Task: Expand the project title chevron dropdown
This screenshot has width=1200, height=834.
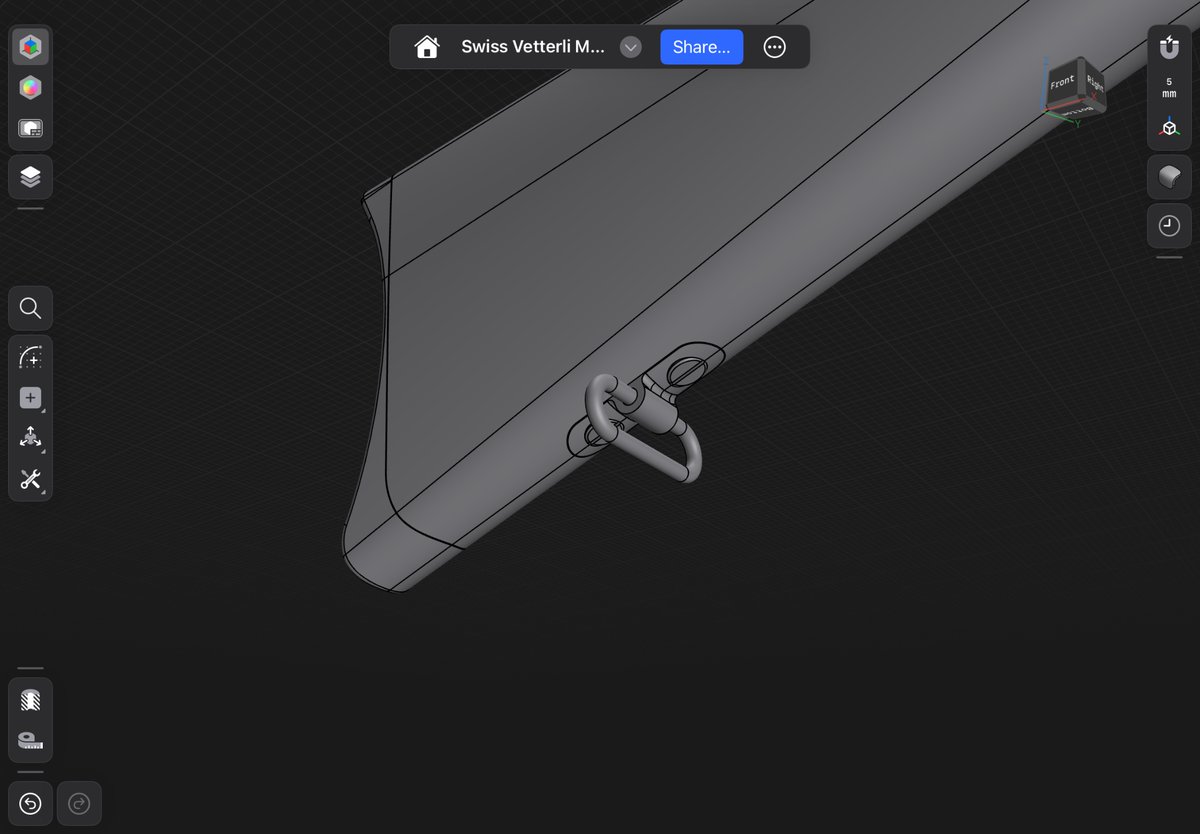Action: [630, 47]
